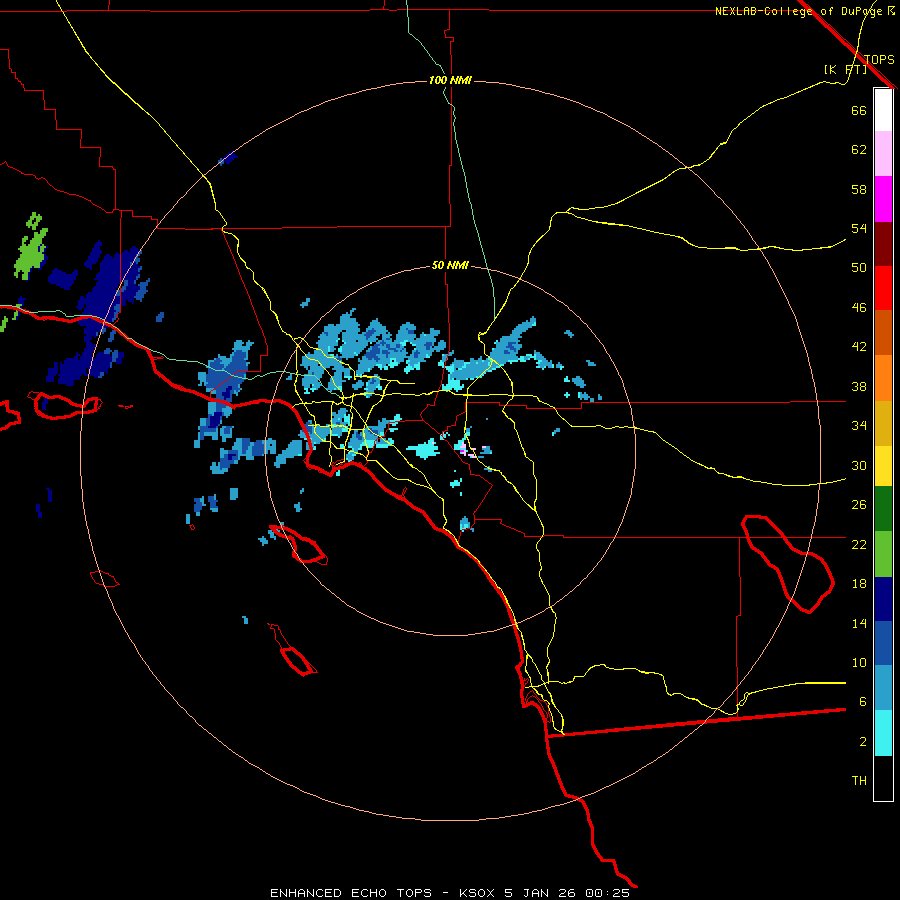The width and height of the screenshot is (900, 900).
Task: Click the navy 22 kft legend swatch
Action: (x=882, y=599)
